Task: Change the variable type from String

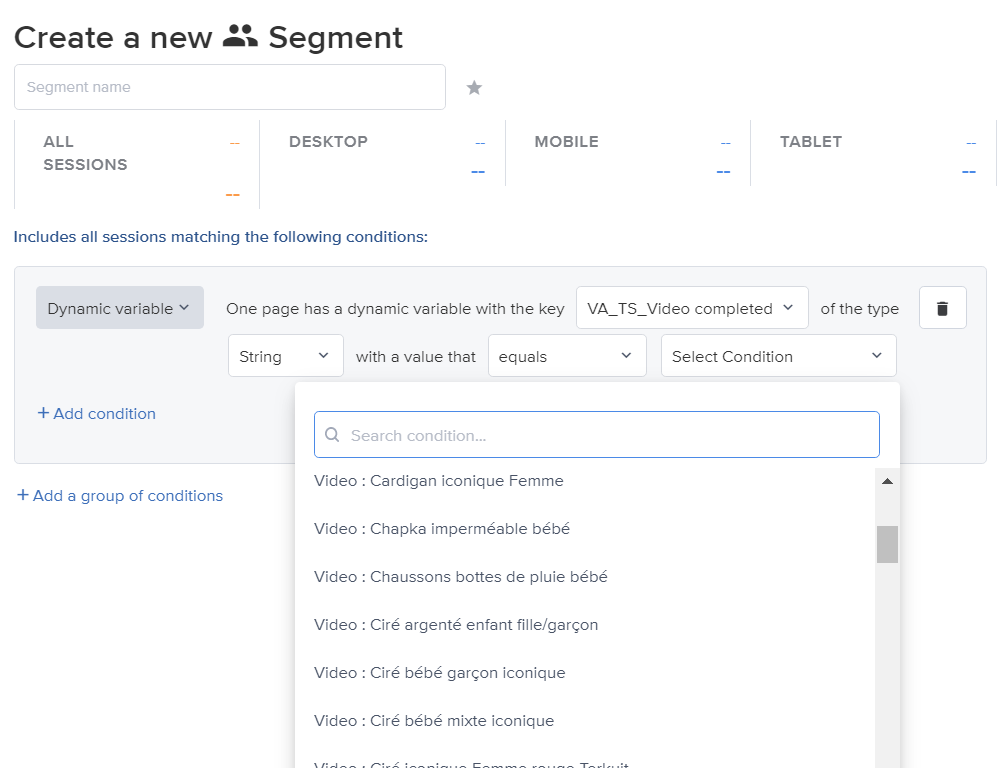Action: [x=285, y=355]
